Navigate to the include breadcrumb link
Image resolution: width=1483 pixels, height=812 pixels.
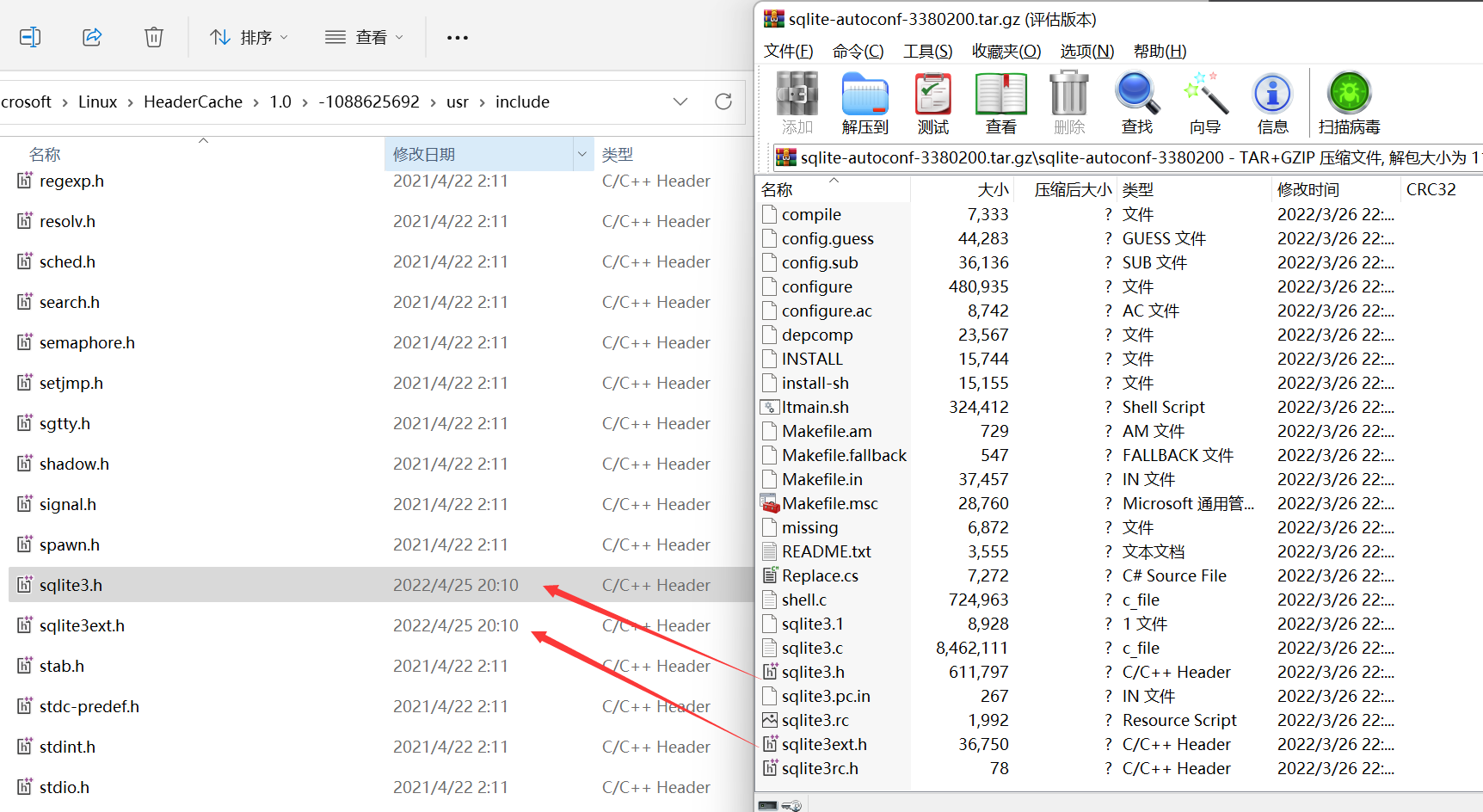522,101
